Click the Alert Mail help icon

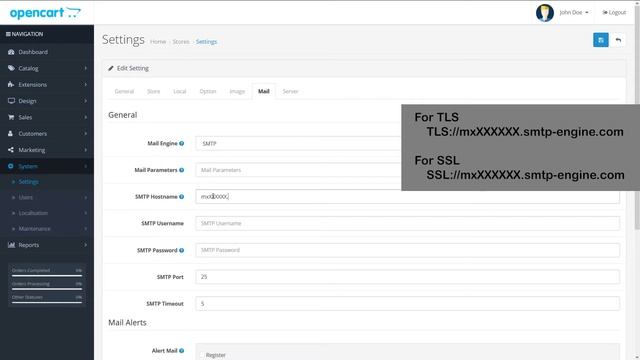(182, 351)
